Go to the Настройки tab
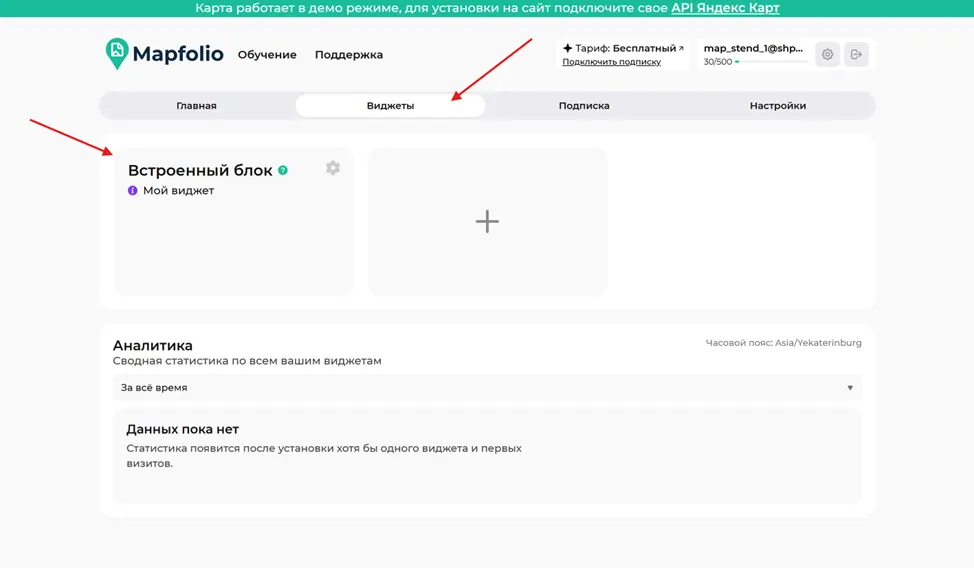974x568 pixels. (778, 106)
